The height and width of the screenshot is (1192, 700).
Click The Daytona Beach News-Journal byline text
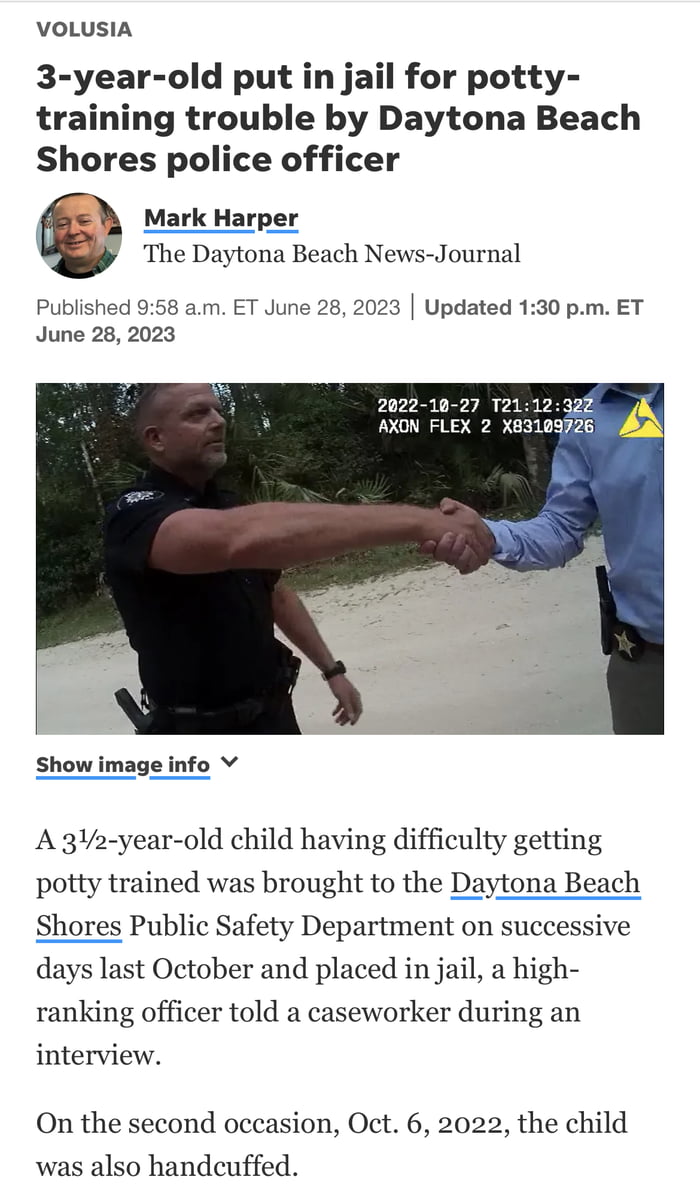pos(332,253)
